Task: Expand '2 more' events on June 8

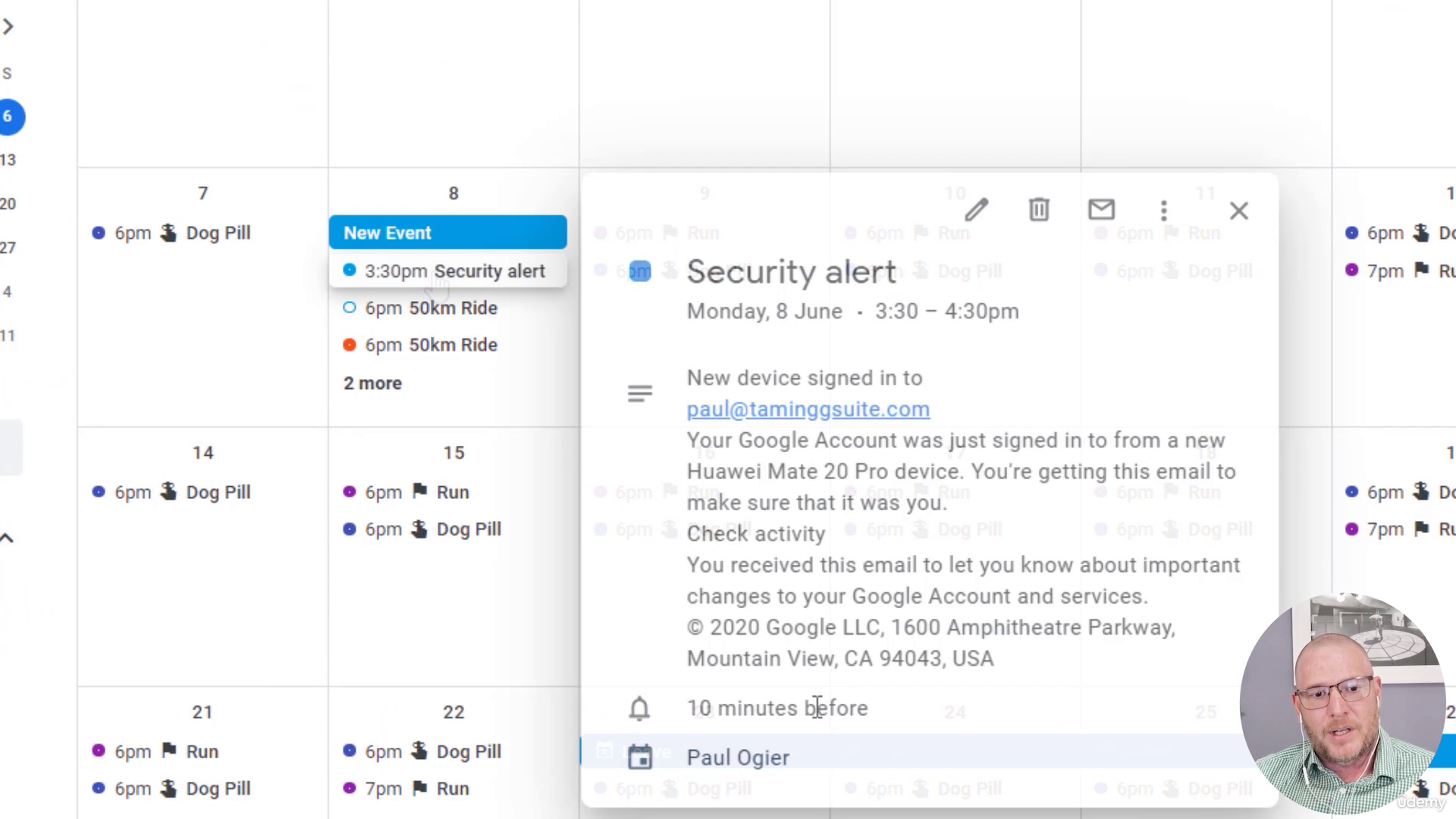Action: [372, 384]
